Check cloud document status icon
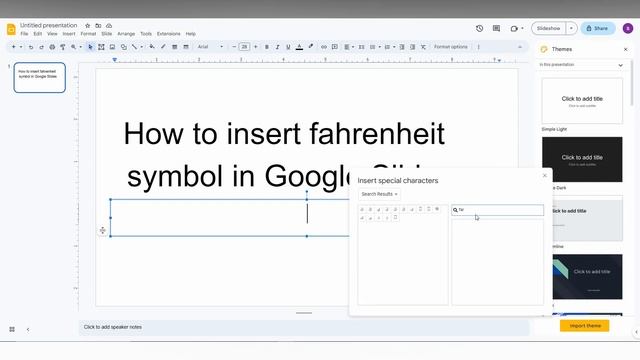Screen dimensions: 640x360 point(109,25)
